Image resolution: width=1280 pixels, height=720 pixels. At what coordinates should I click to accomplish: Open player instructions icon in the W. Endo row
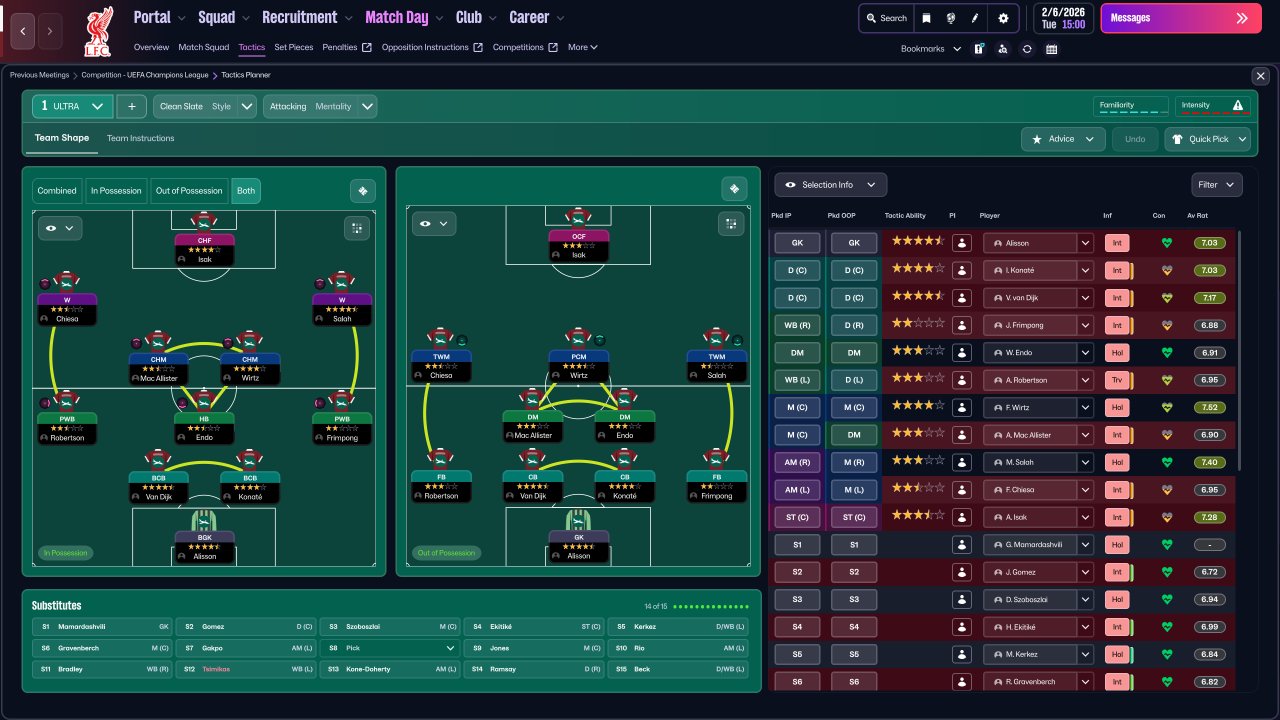pyautogui.click(x=963, y=353)
